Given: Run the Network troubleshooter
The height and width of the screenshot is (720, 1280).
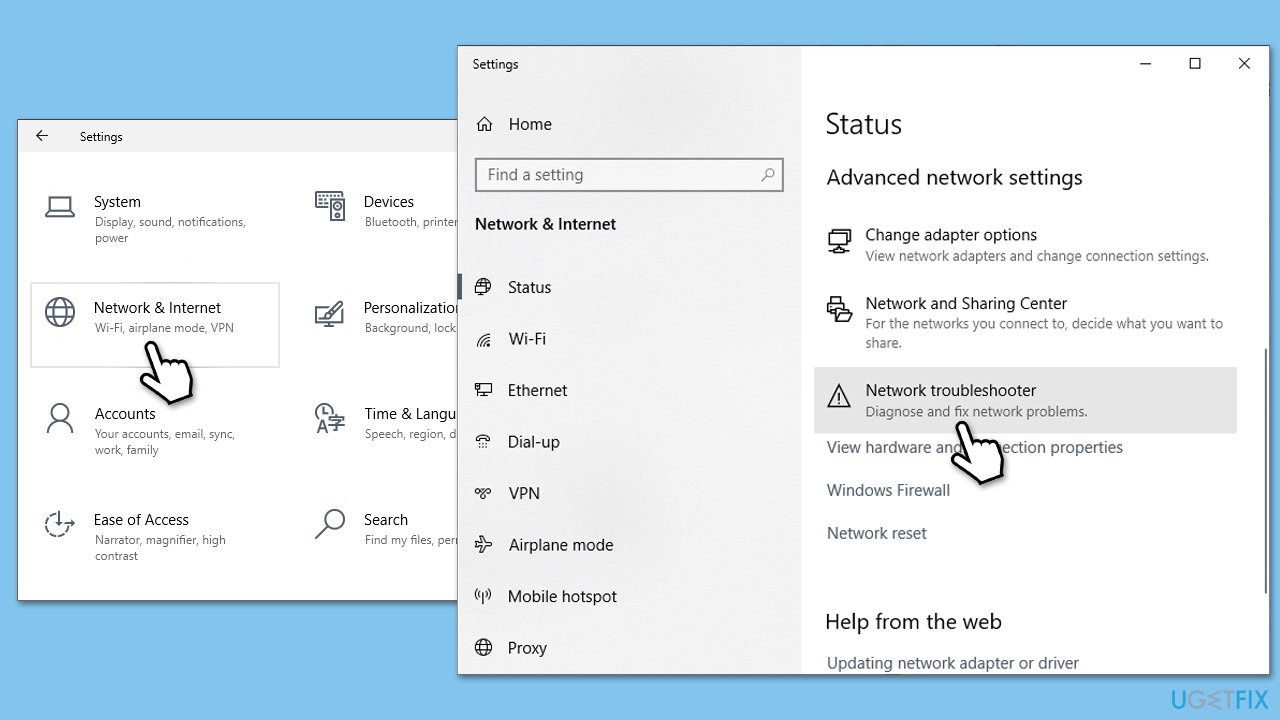Looking at the screenshot, I should tap(1025, 400).
